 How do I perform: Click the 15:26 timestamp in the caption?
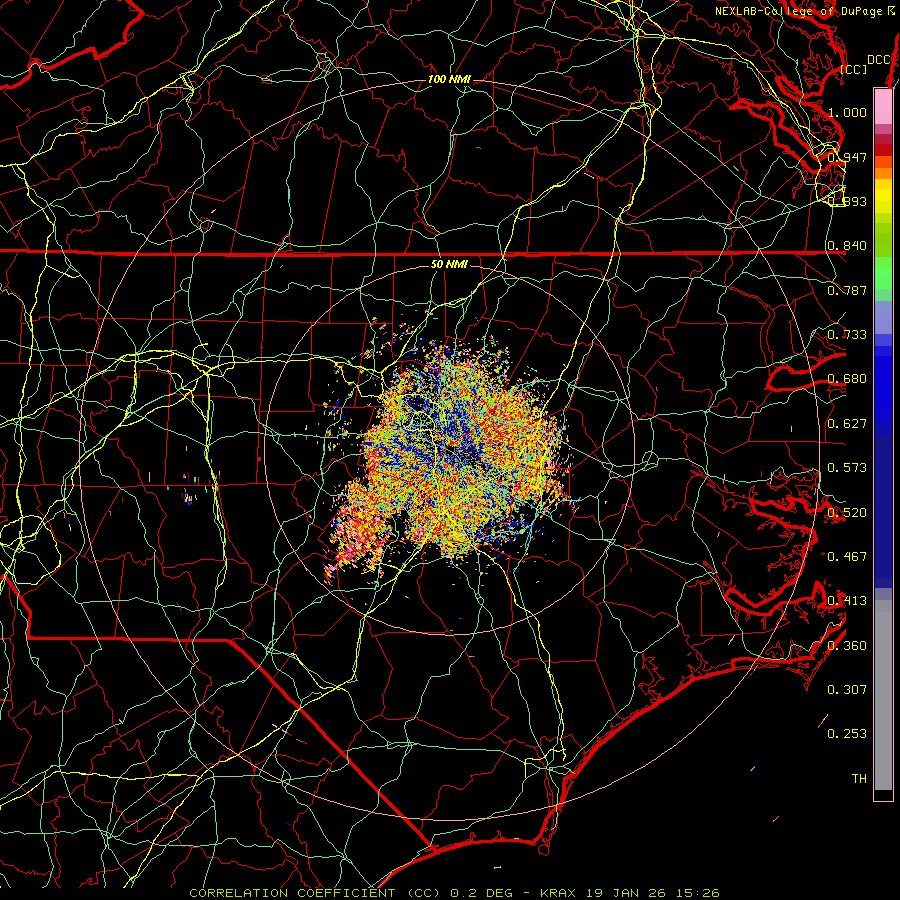click(696, 893)
